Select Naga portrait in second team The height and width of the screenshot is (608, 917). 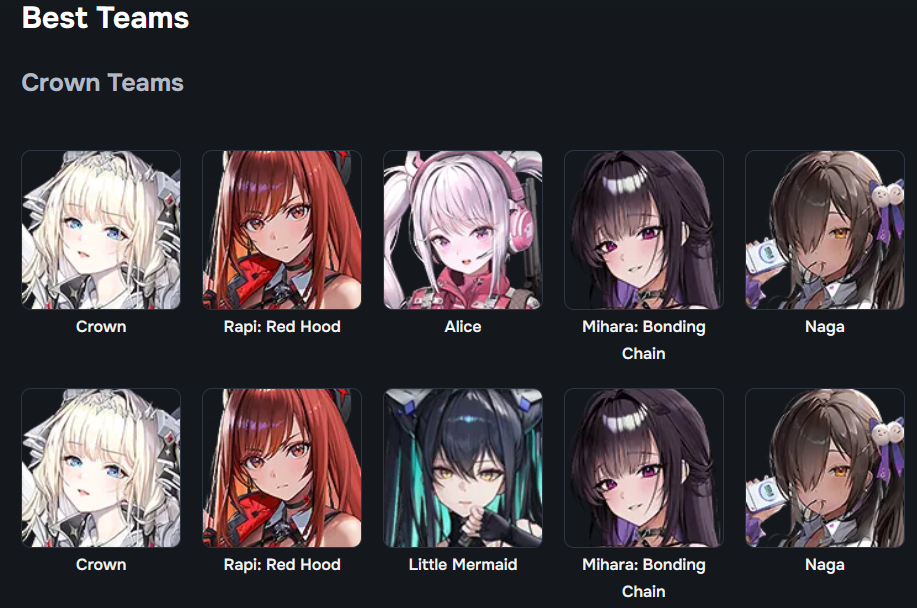click(x=825, y=468)
